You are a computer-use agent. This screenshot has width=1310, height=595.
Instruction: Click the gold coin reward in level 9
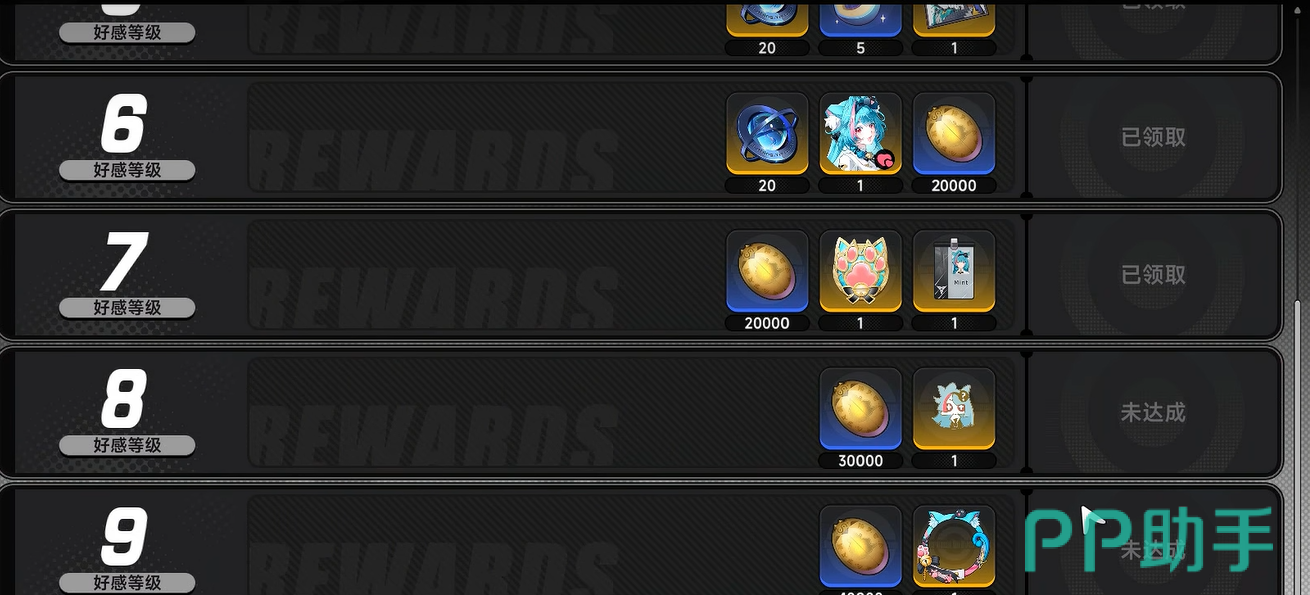pos(860,547)
